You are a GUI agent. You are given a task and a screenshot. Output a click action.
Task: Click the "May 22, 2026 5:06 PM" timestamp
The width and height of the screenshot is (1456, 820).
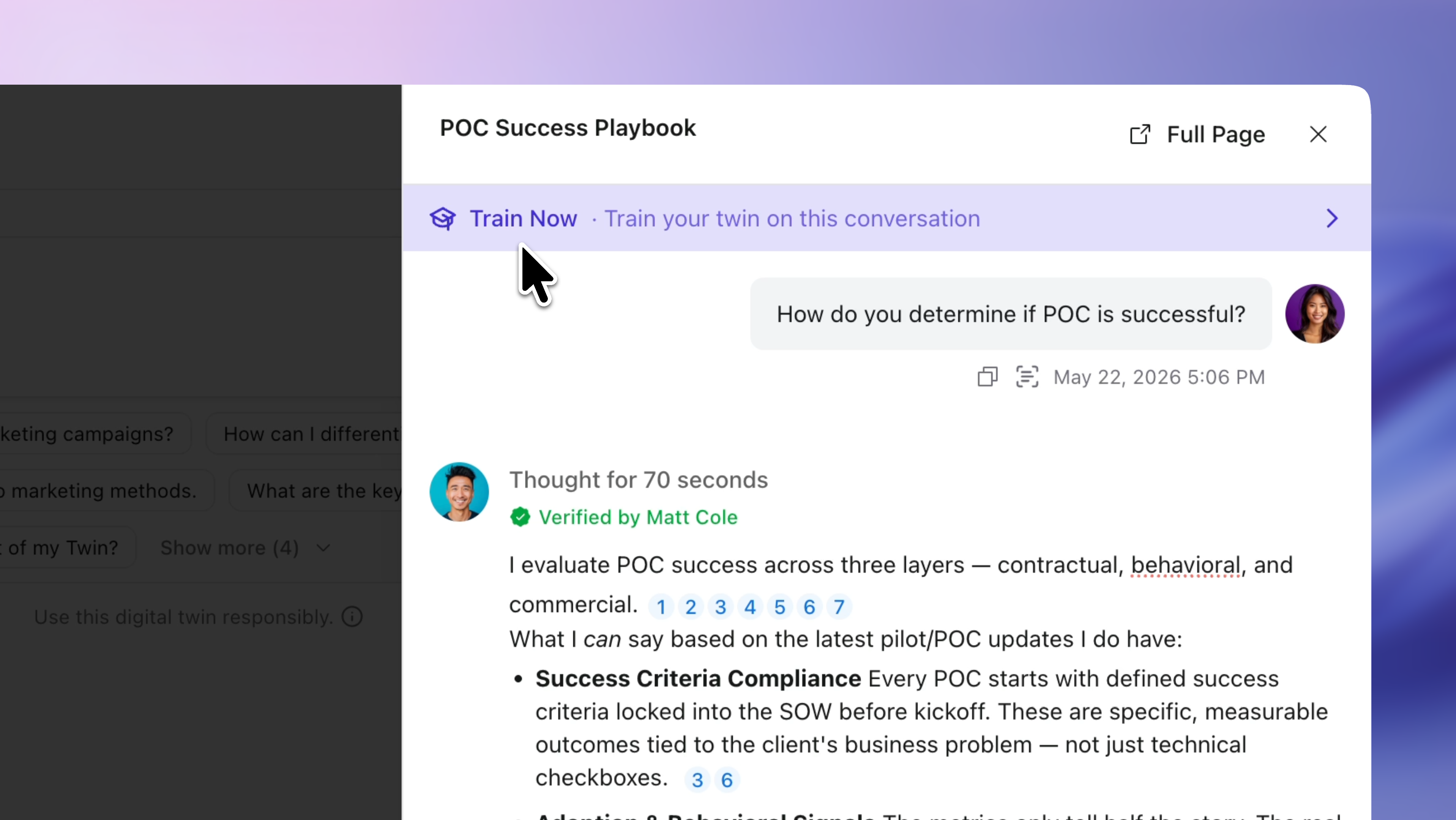(x=1159, y=377)
